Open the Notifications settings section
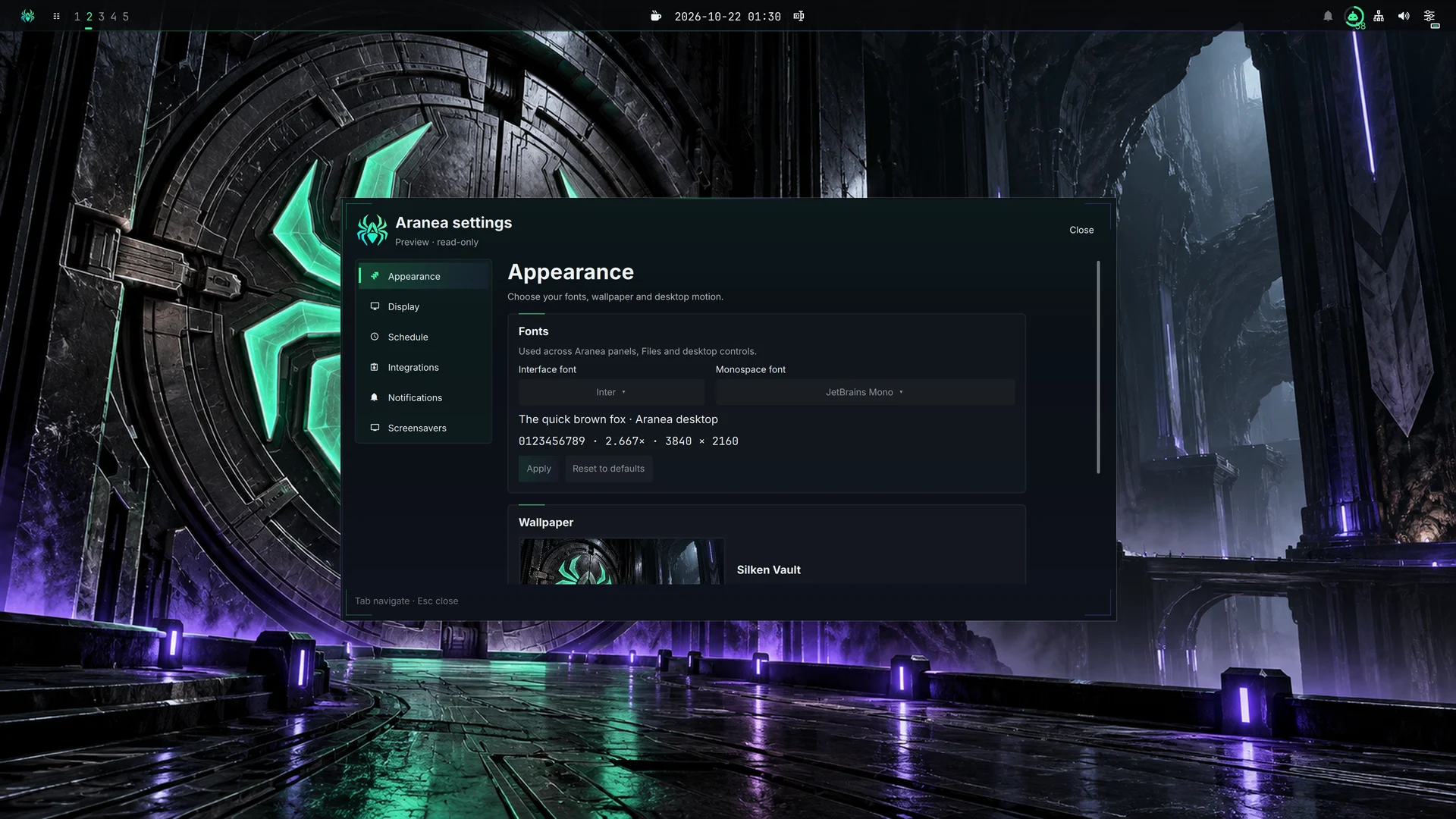The height and width of the screenshot is (819, 1456). [424, 397]
